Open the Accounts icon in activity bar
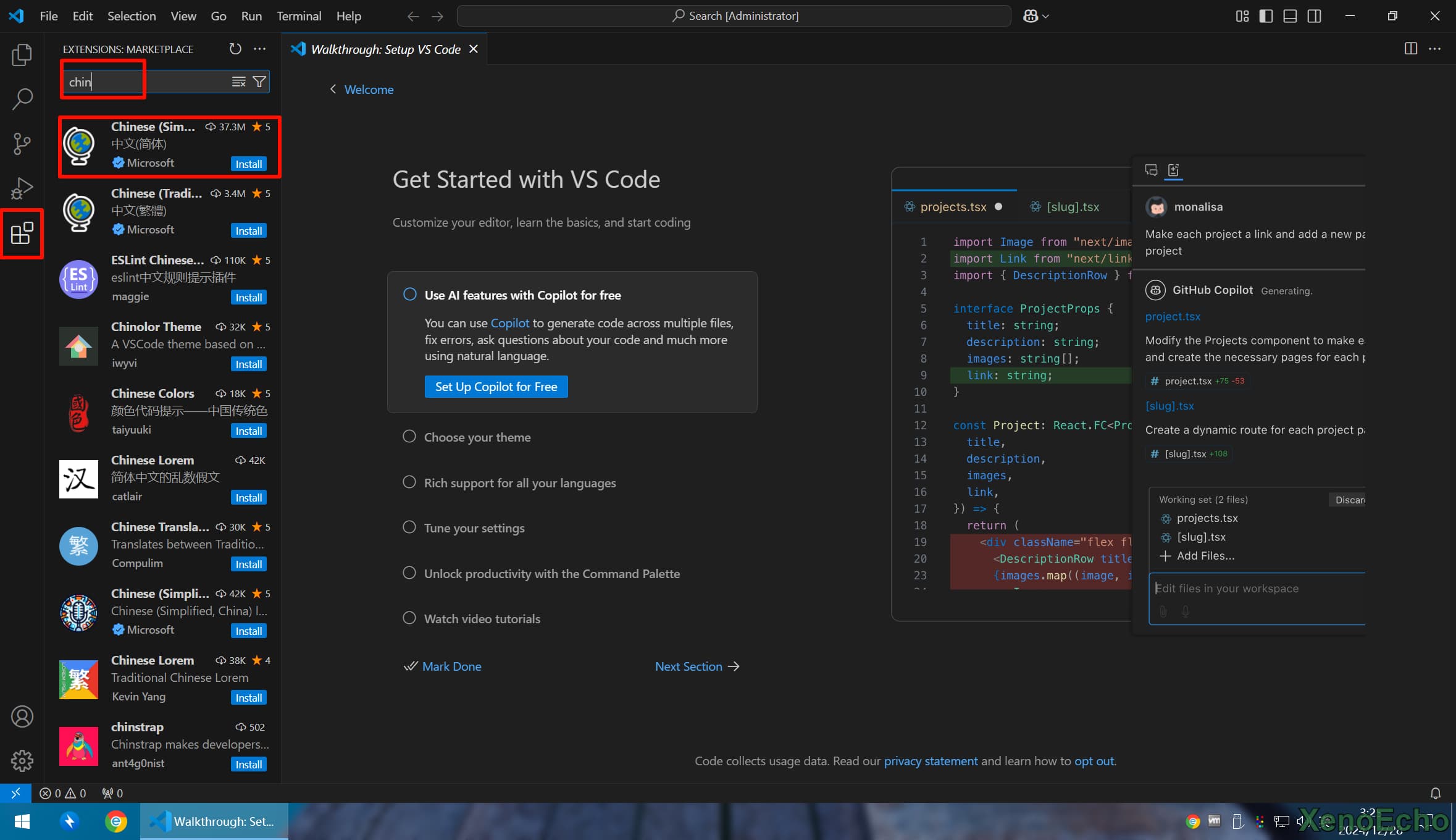Image resolution: width=1456 pixels, height=840 pixels. pos(22,716)
